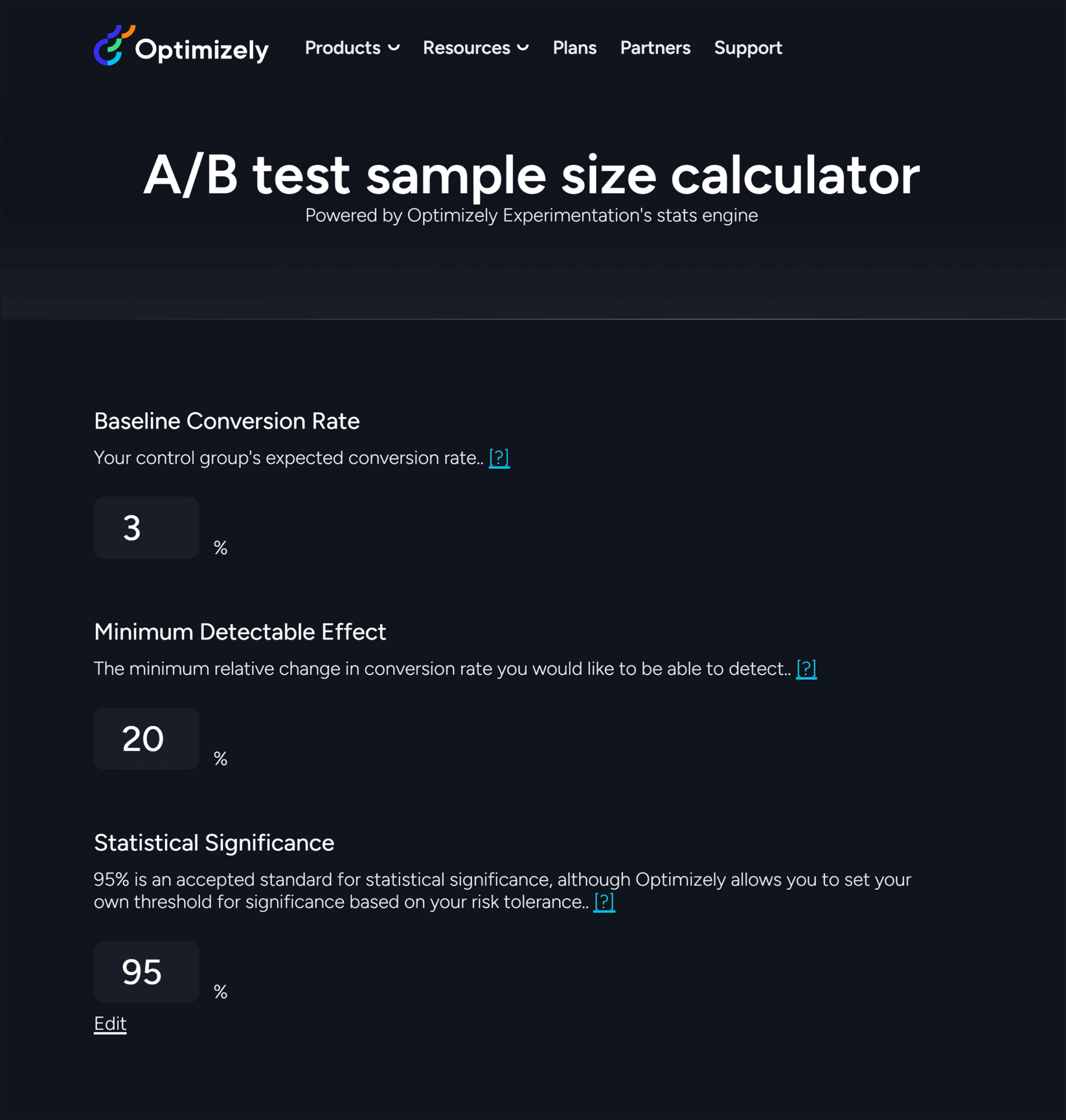Open the Products menu
The image size is (1066, 1120).
(x=342, y=48)
